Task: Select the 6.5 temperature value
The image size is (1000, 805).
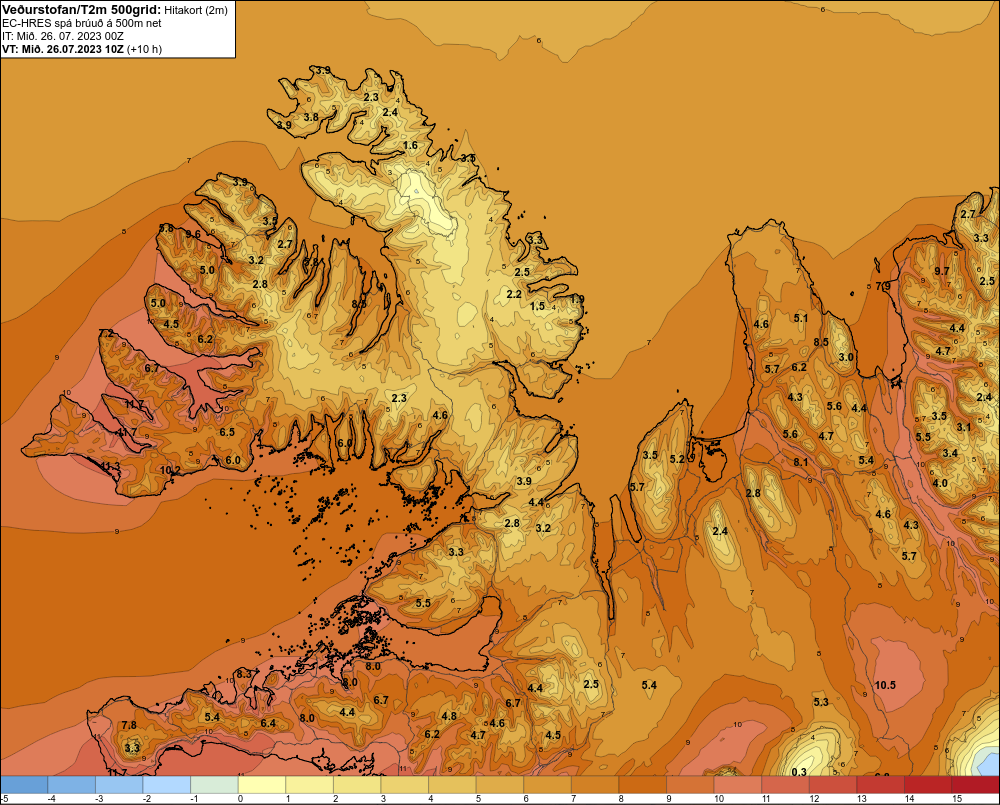Action: click(x=227, y=432)
